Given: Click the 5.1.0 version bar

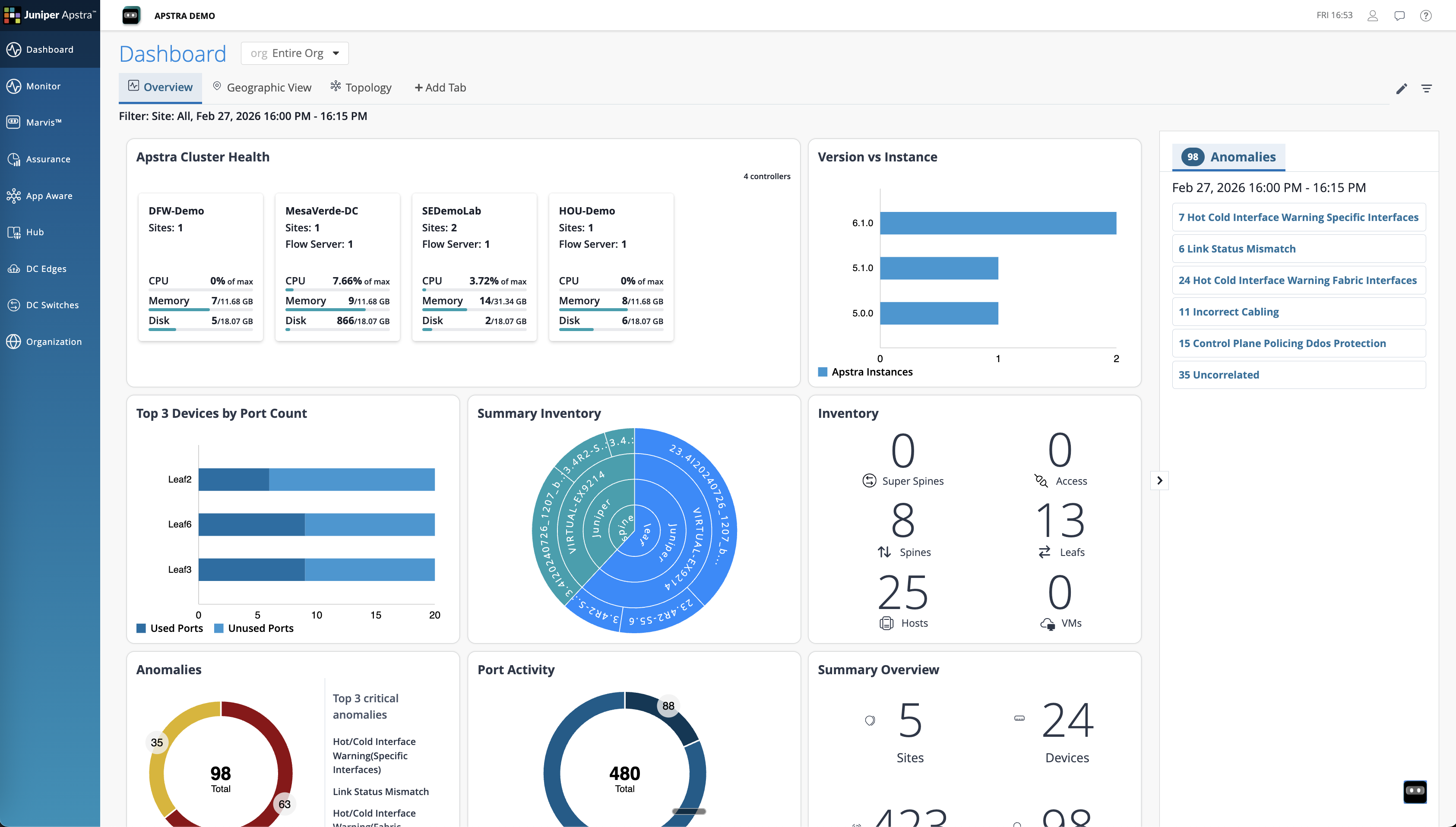Looking at the screenshot, I should click(x=939, y=268).
